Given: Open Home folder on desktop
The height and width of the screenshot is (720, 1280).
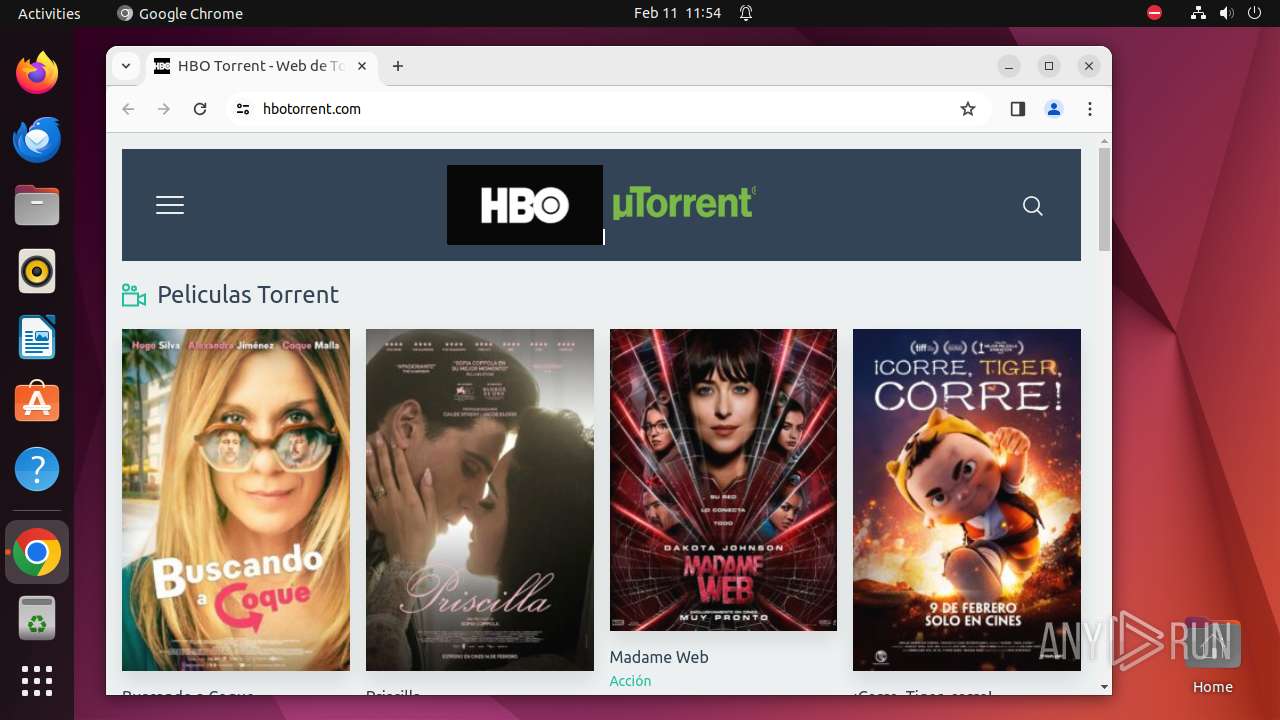Looking at the screenshot, I should tap(1212, 657).
